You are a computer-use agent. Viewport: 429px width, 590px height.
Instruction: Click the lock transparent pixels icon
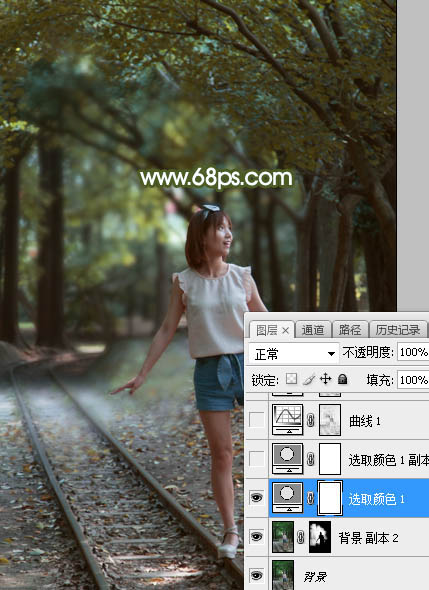[x=291, y=379]
